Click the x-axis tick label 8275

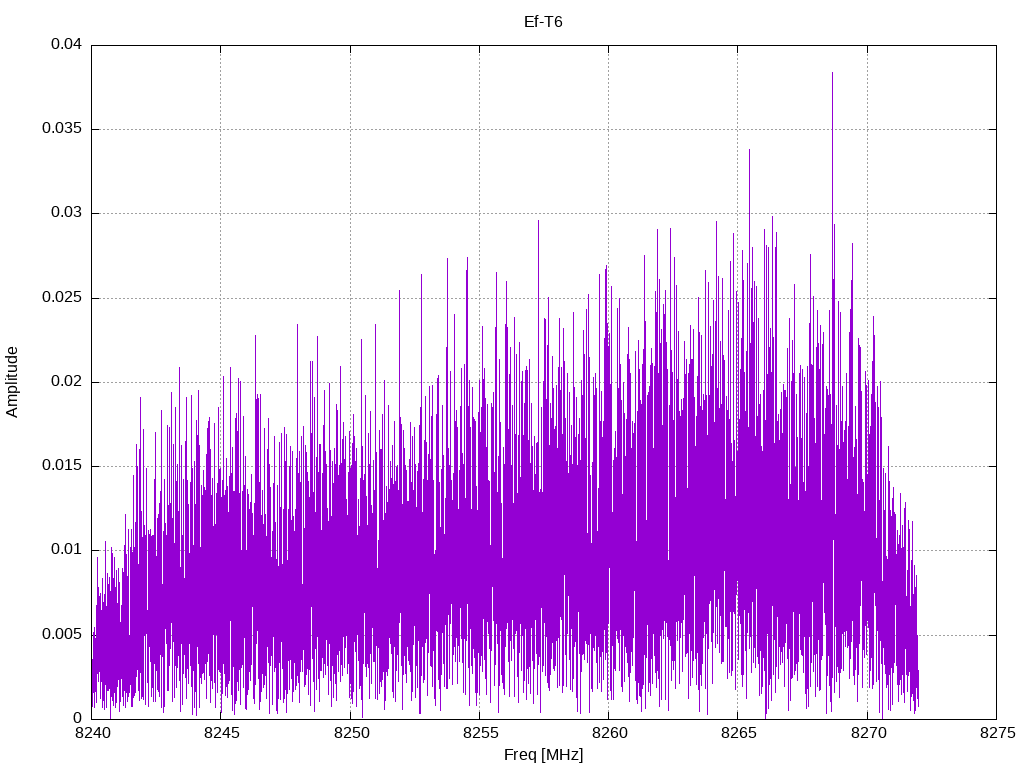[997, 733]
